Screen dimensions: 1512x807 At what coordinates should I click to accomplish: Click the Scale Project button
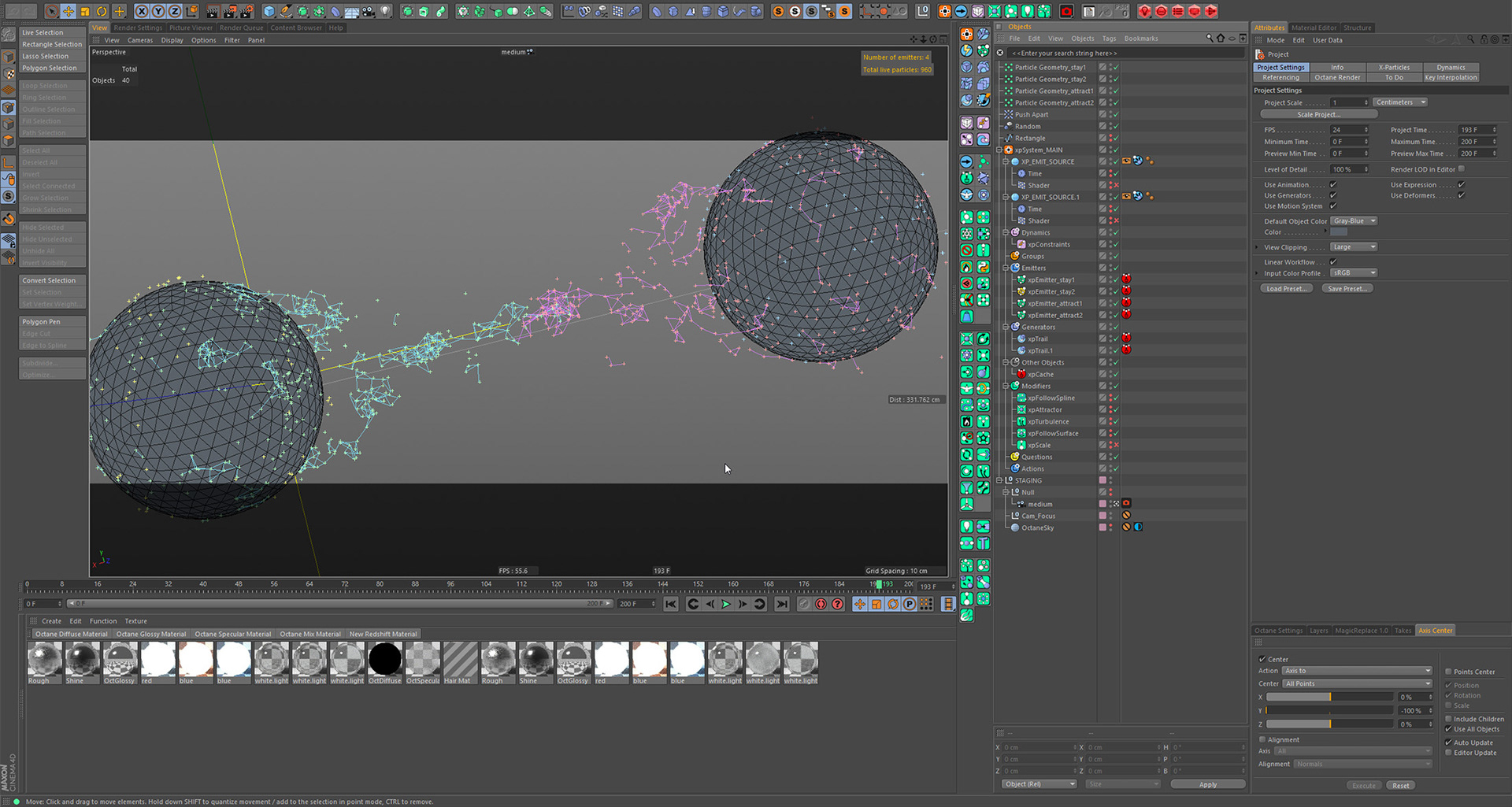(1319, 114)
